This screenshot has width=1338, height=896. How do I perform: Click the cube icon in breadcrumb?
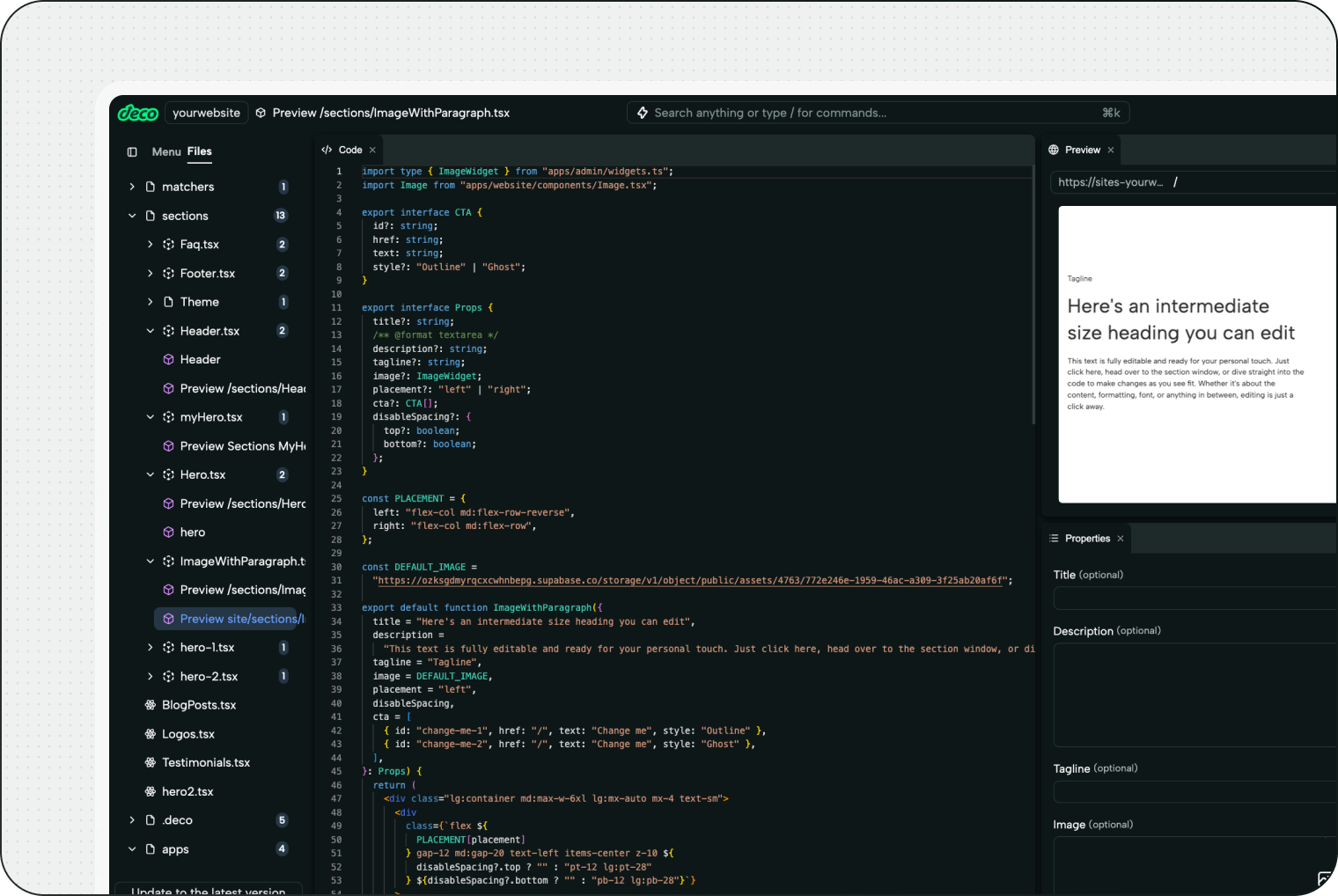[261, 113]
